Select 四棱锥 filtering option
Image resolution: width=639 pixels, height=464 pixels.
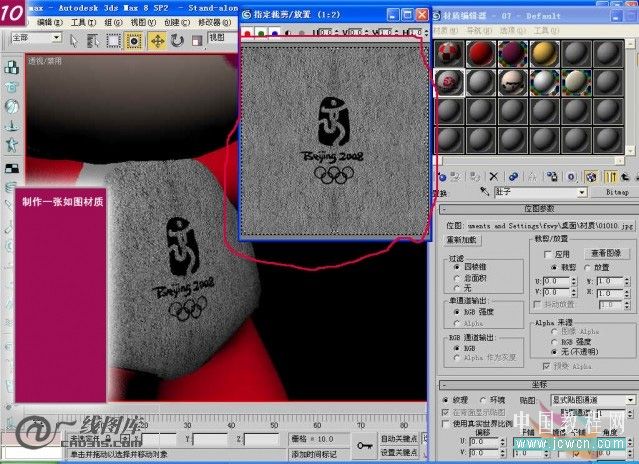pos(457,267)
